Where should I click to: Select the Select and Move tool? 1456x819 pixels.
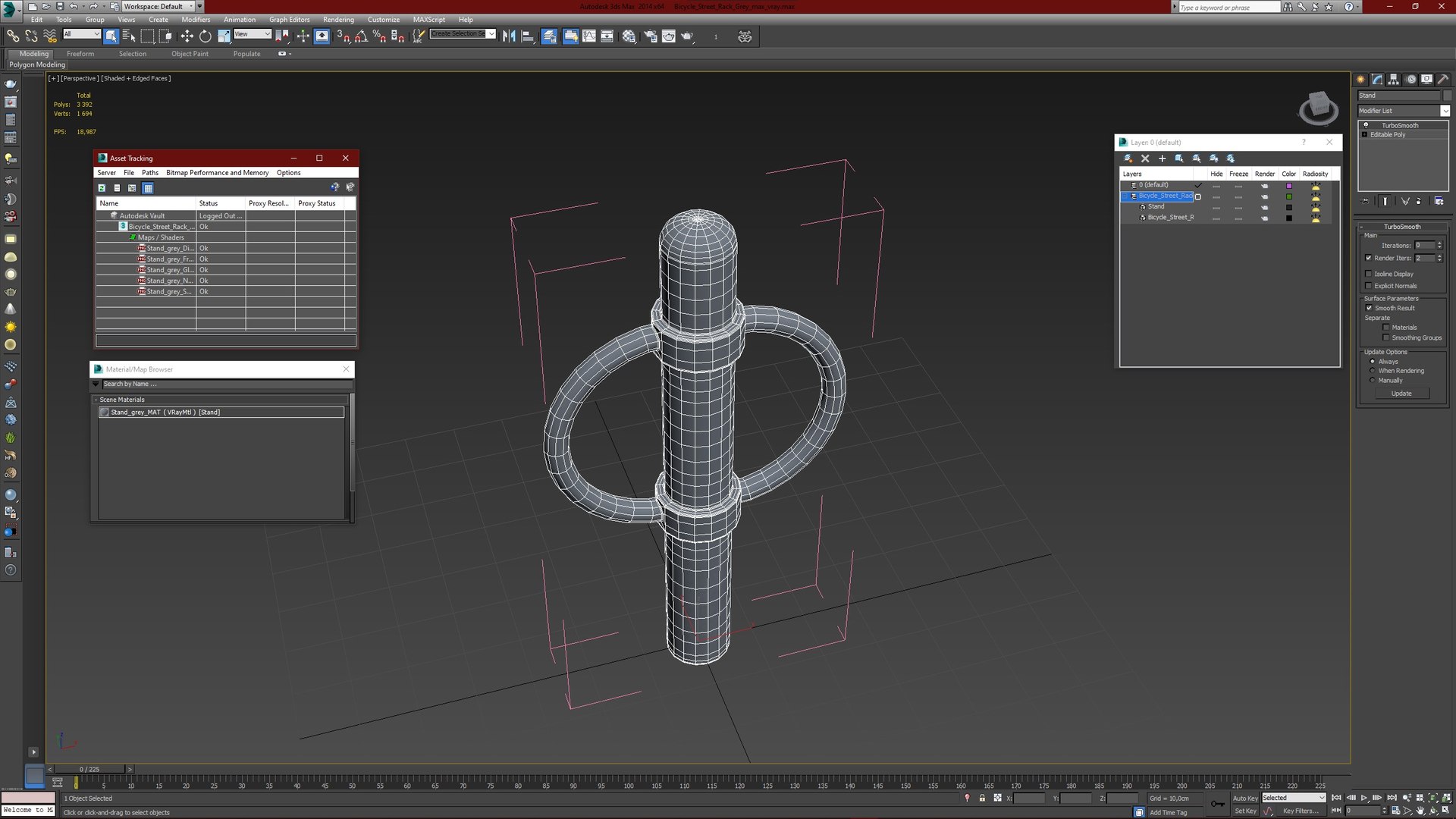[x=187, y=36]
